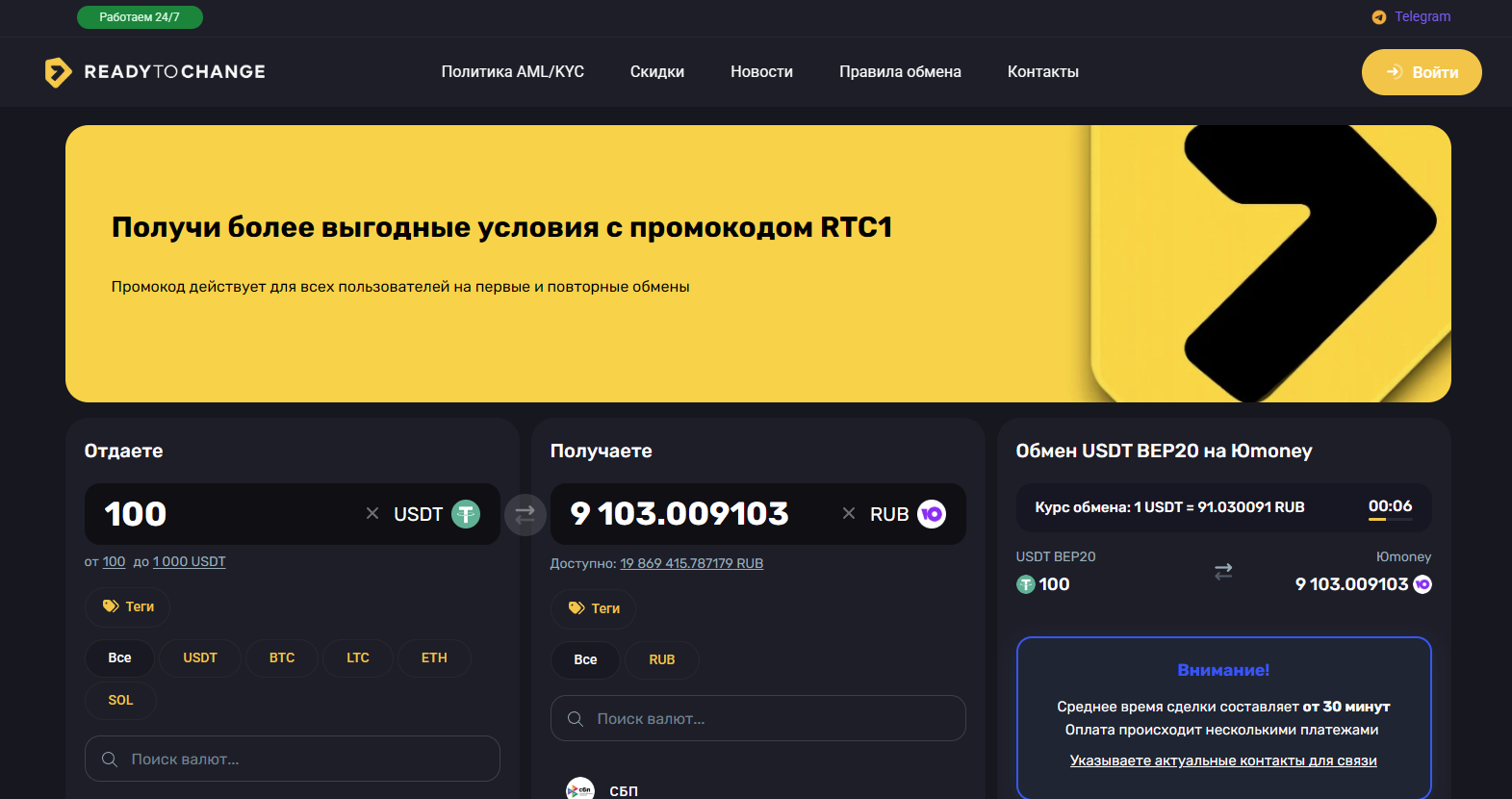The width and height of the screenshot is (1512, 799).
Task: Filter Отдаете currencies by ETH
Action: pyautogui.click(x=434, y=658)
